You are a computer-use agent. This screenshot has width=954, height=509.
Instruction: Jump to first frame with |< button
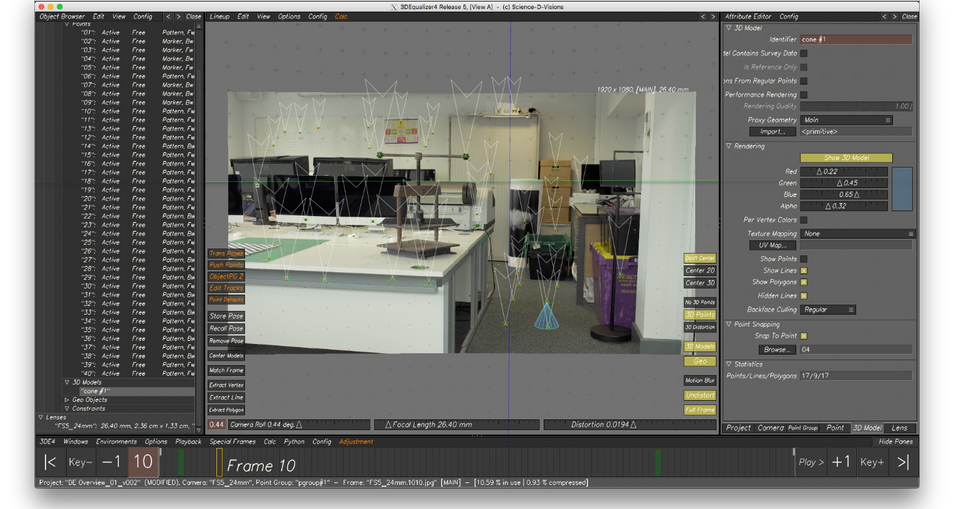tap(50, 463)
